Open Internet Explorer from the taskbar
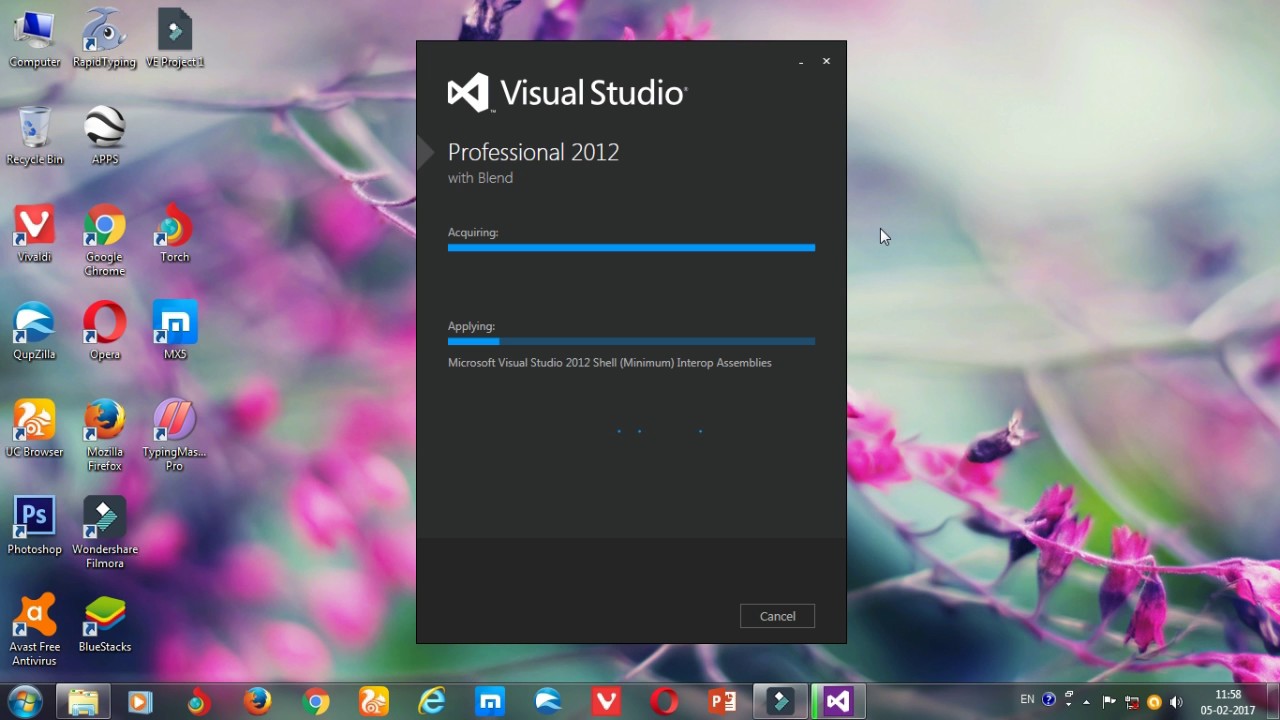The height and width of the screenshot is (720, 1280). tap(432, 702)
